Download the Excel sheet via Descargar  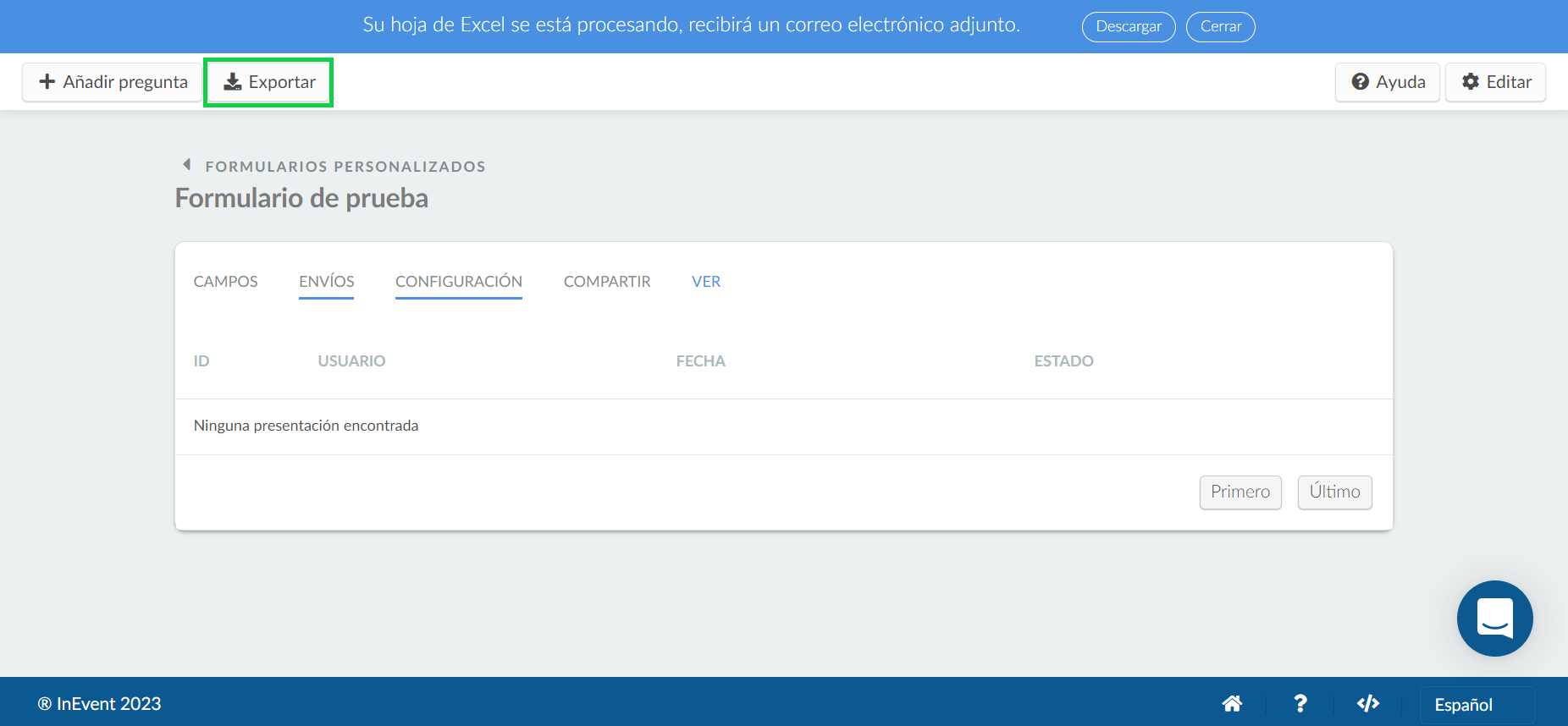pos(1129,26)
